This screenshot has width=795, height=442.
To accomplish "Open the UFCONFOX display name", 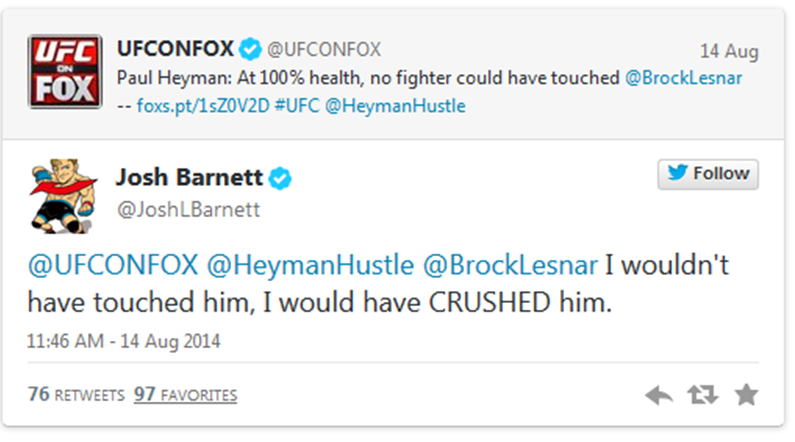I will click(x=176, y=48).
